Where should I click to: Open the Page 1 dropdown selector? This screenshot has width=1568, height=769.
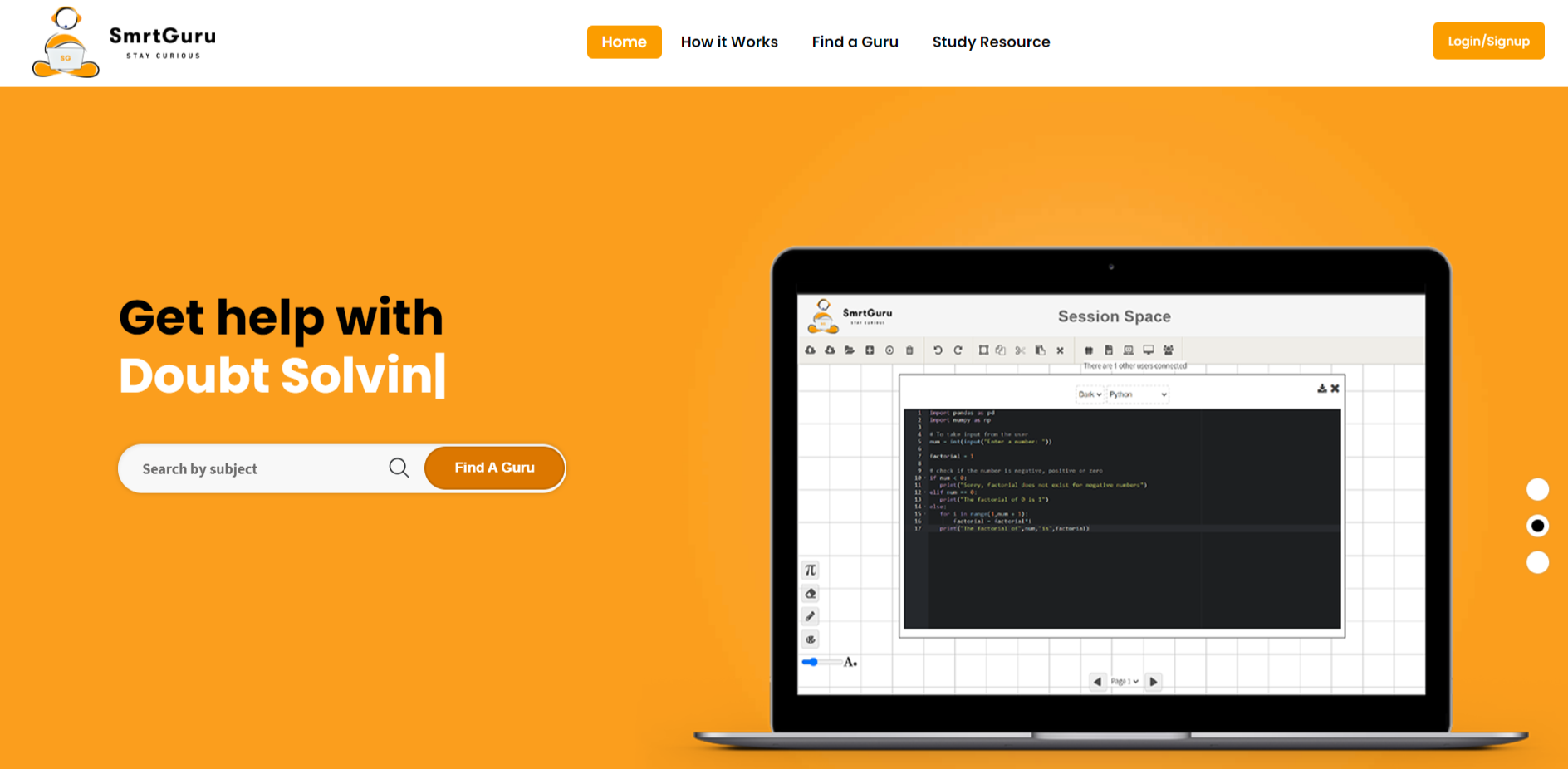[x=1125, y=682]
